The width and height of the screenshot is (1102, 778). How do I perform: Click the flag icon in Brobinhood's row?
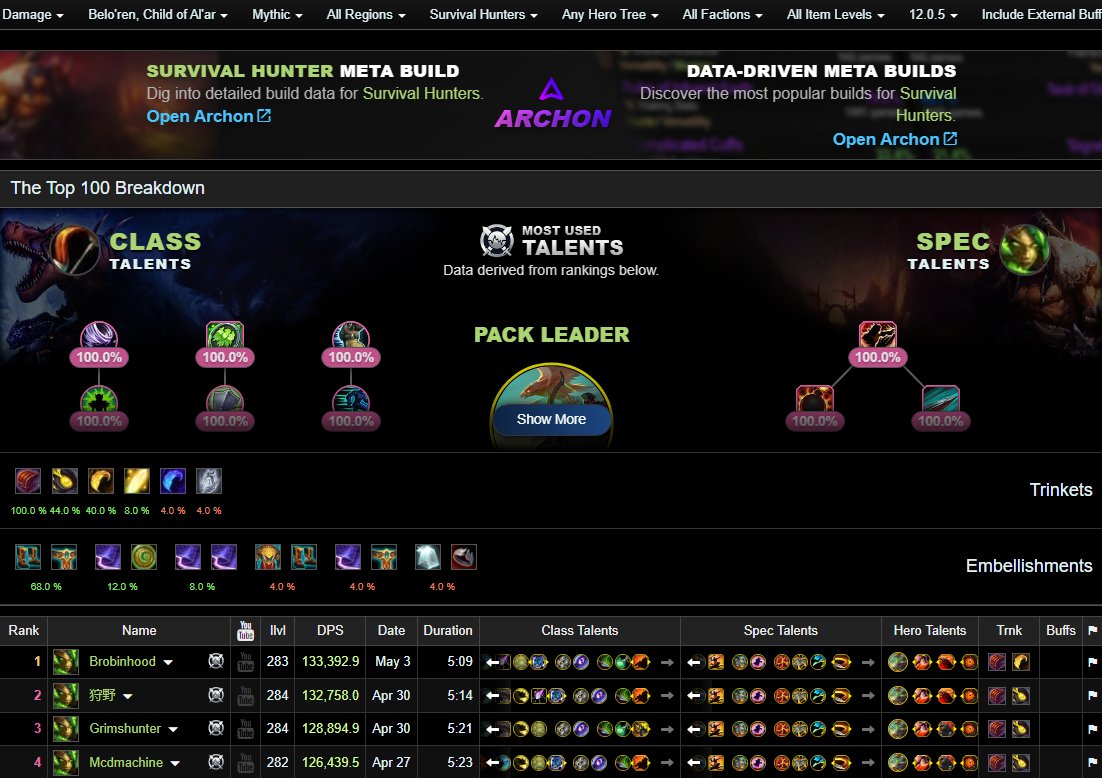click(x=1092, y=662)
